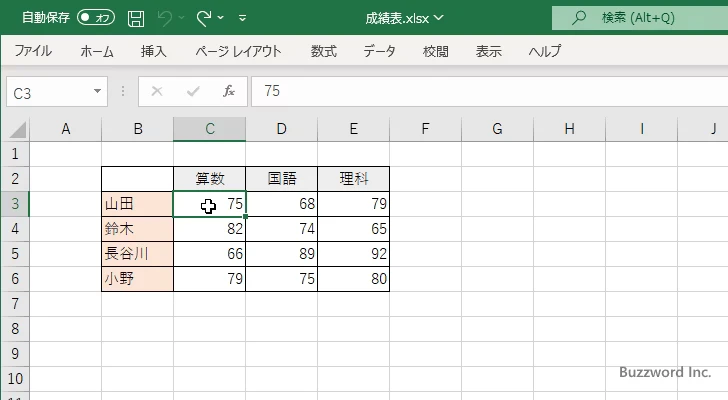Screen dimensions: 728x400
Task: Select column E header
Action: [353, 129]
